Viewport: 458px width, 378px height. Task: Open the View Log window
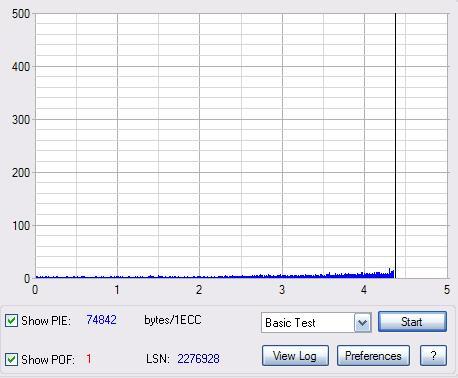click(295, 356)
